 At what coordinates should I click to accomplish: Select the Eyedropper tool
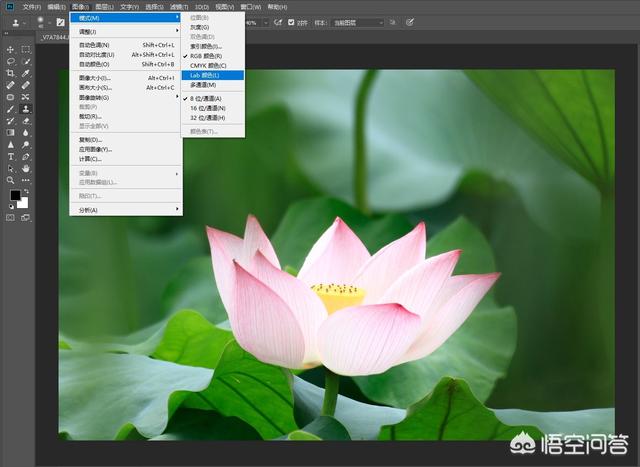[x=25, y=73]
